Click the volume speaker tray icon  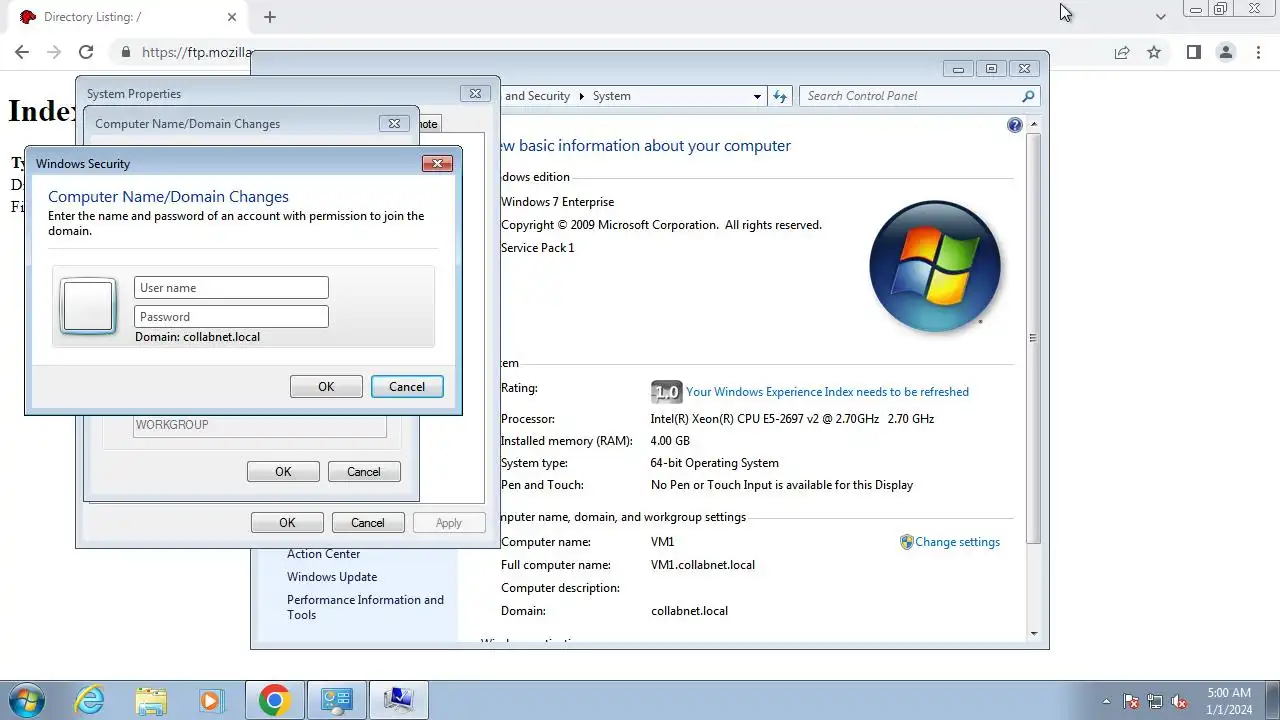point(1179,701)
